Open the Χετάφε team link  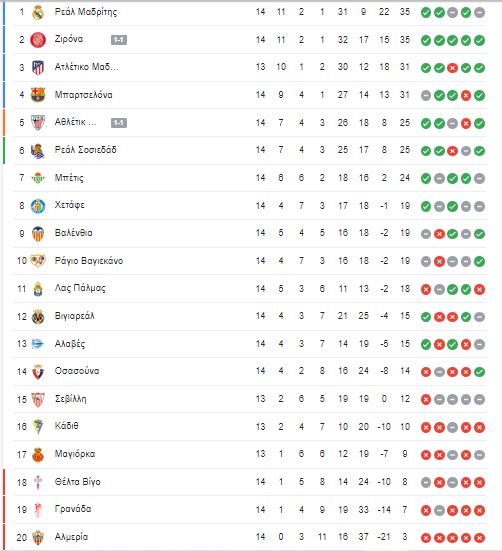pos(70,205)
